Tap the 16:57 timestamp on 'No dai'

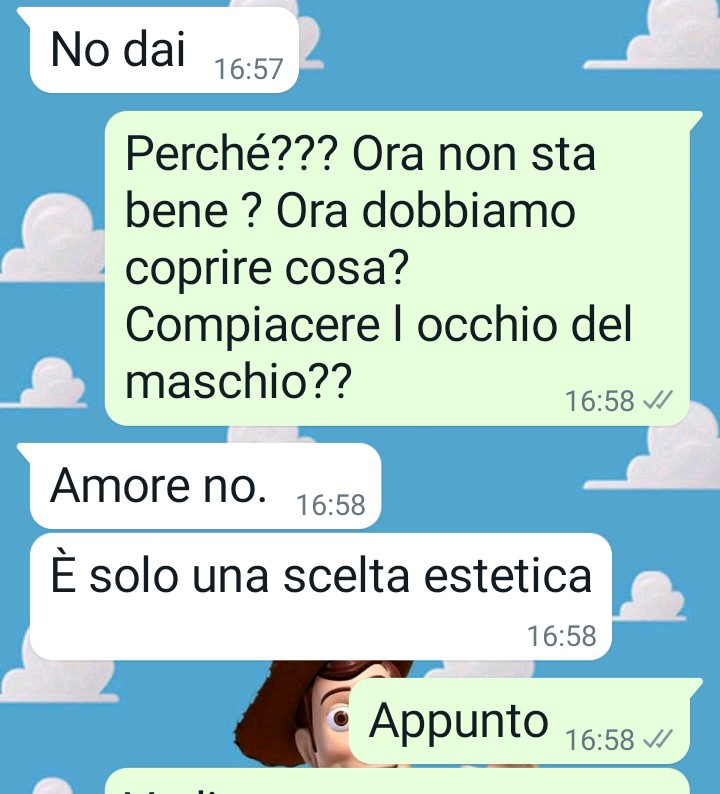248,69
